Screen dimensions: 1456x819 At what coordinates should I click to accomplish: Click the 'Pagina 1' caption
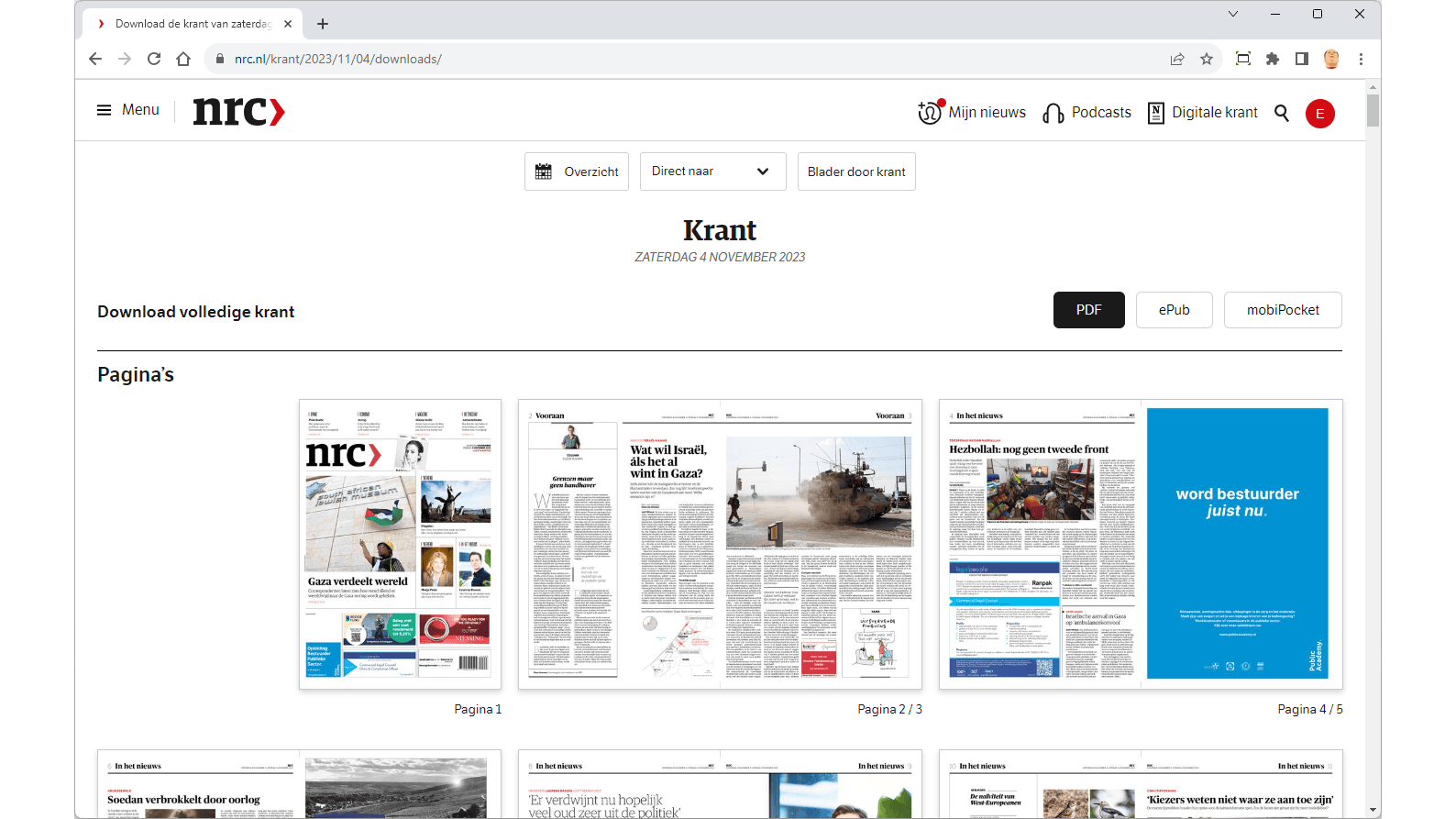(478, 710)
